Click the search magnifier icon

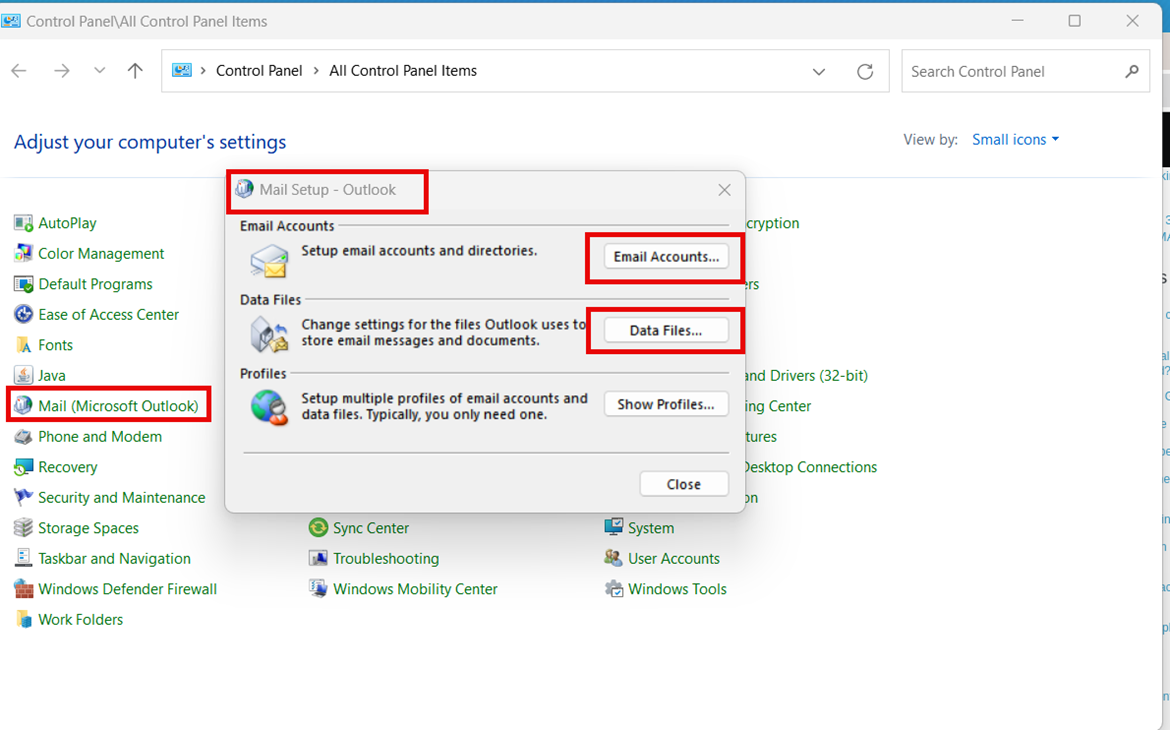click(1132, 72)
